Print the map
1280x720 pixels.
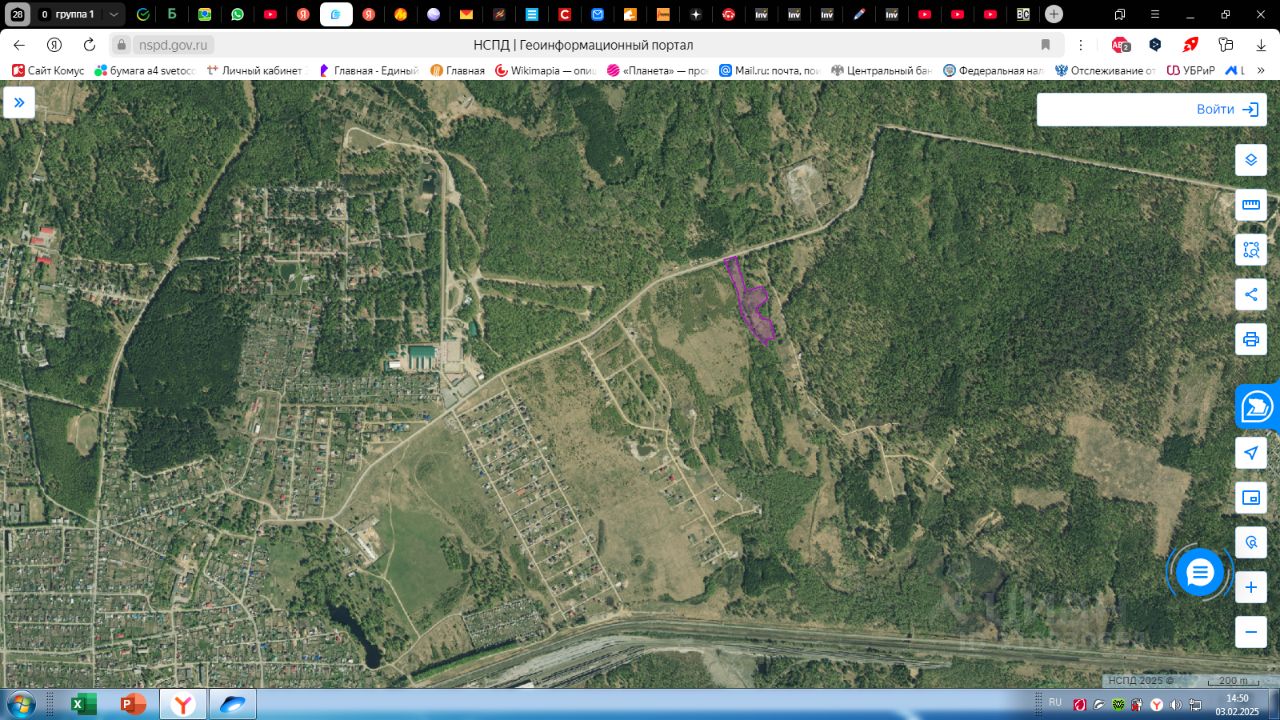coord(1251,339)
